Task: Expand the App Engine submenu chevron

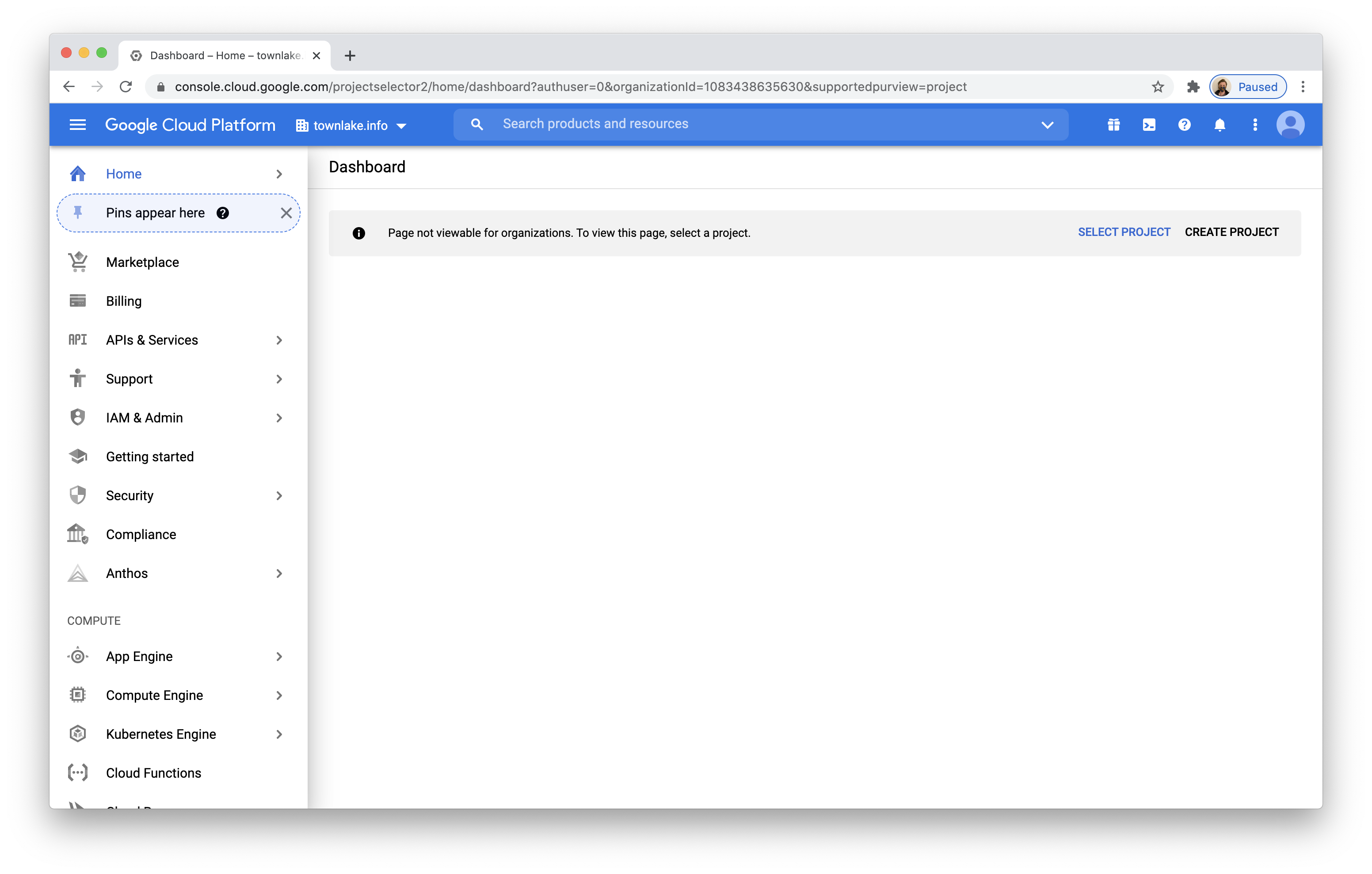Action: point(279,656)
